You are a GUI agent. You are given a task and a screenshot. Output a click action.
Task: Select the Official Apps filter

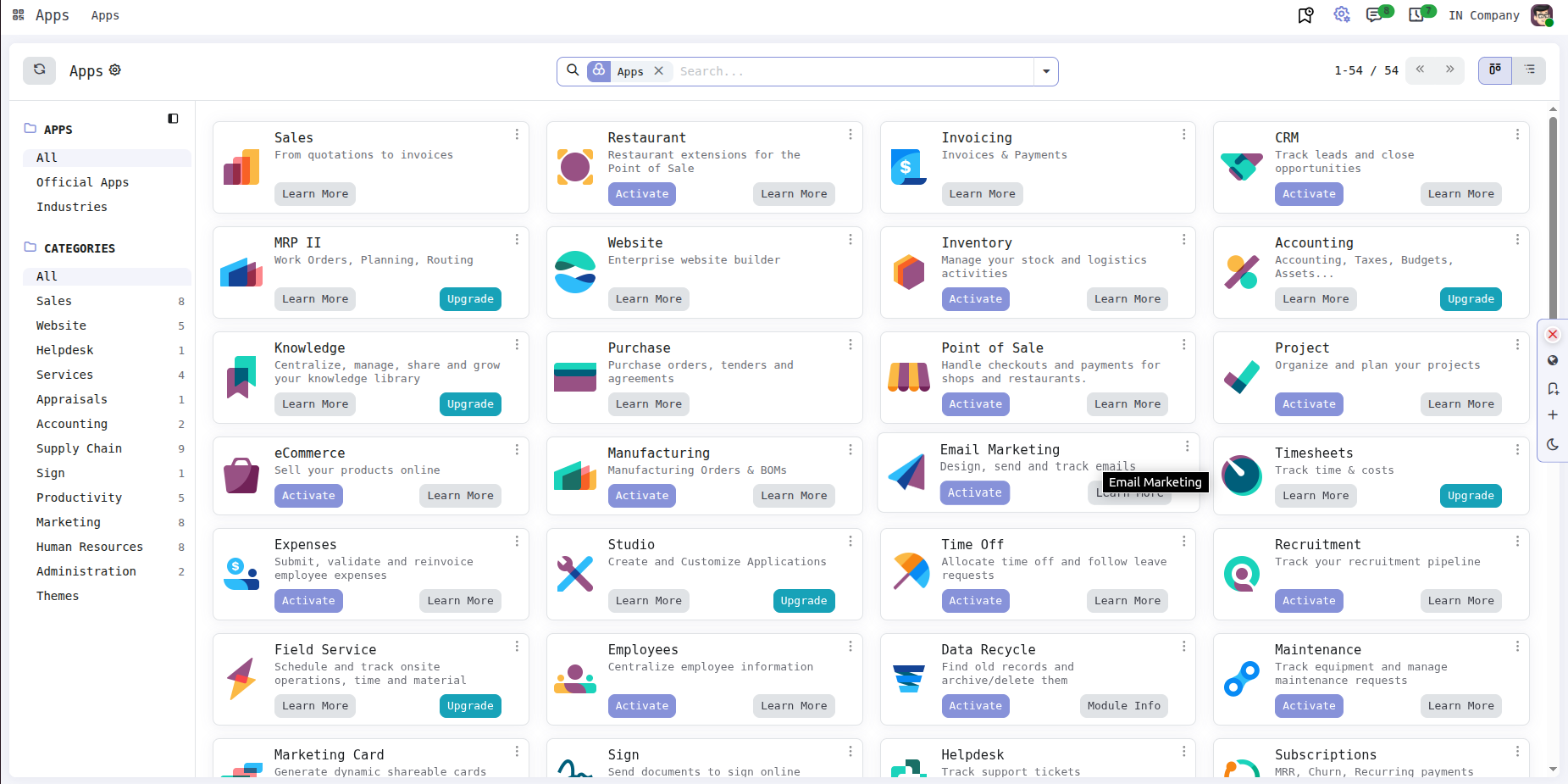click(x=82, y=182)
